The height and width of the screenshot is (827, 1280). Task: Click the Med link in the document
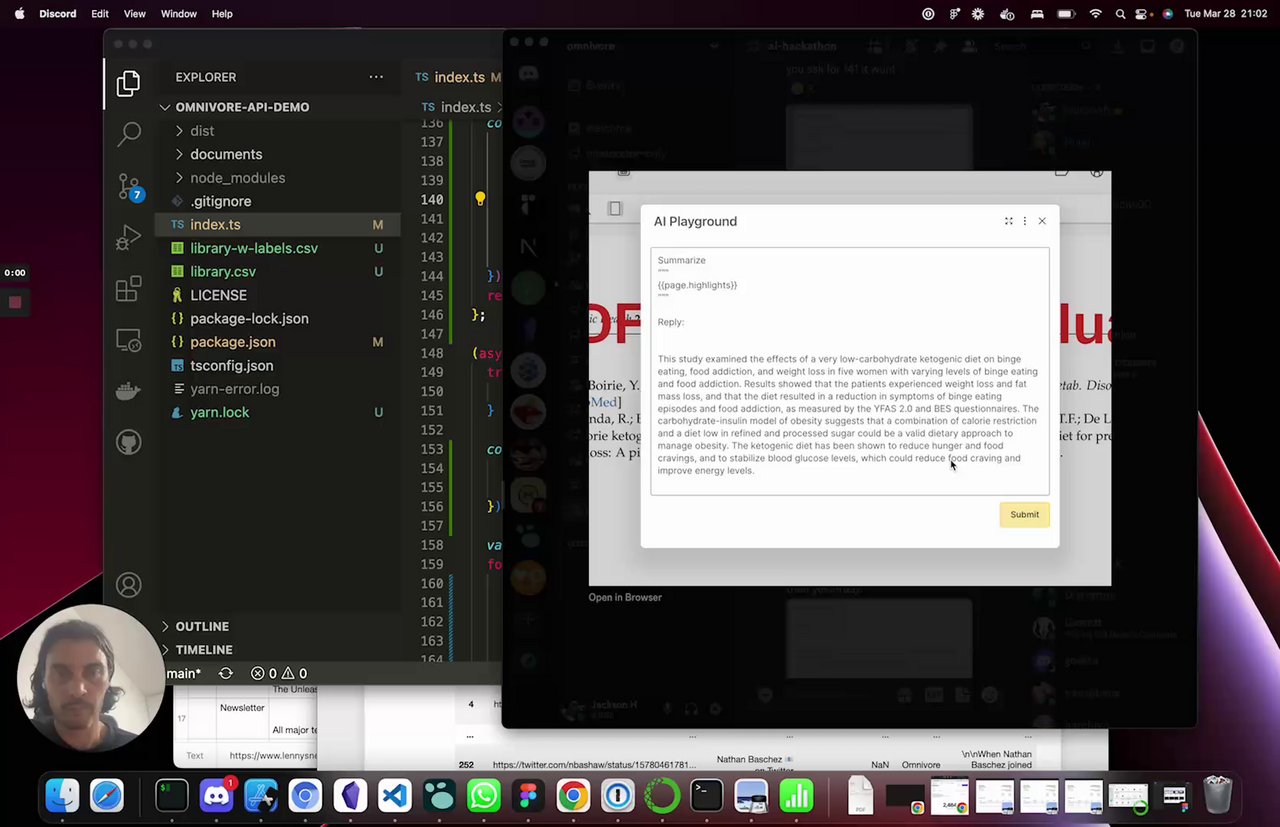point(604,402)
